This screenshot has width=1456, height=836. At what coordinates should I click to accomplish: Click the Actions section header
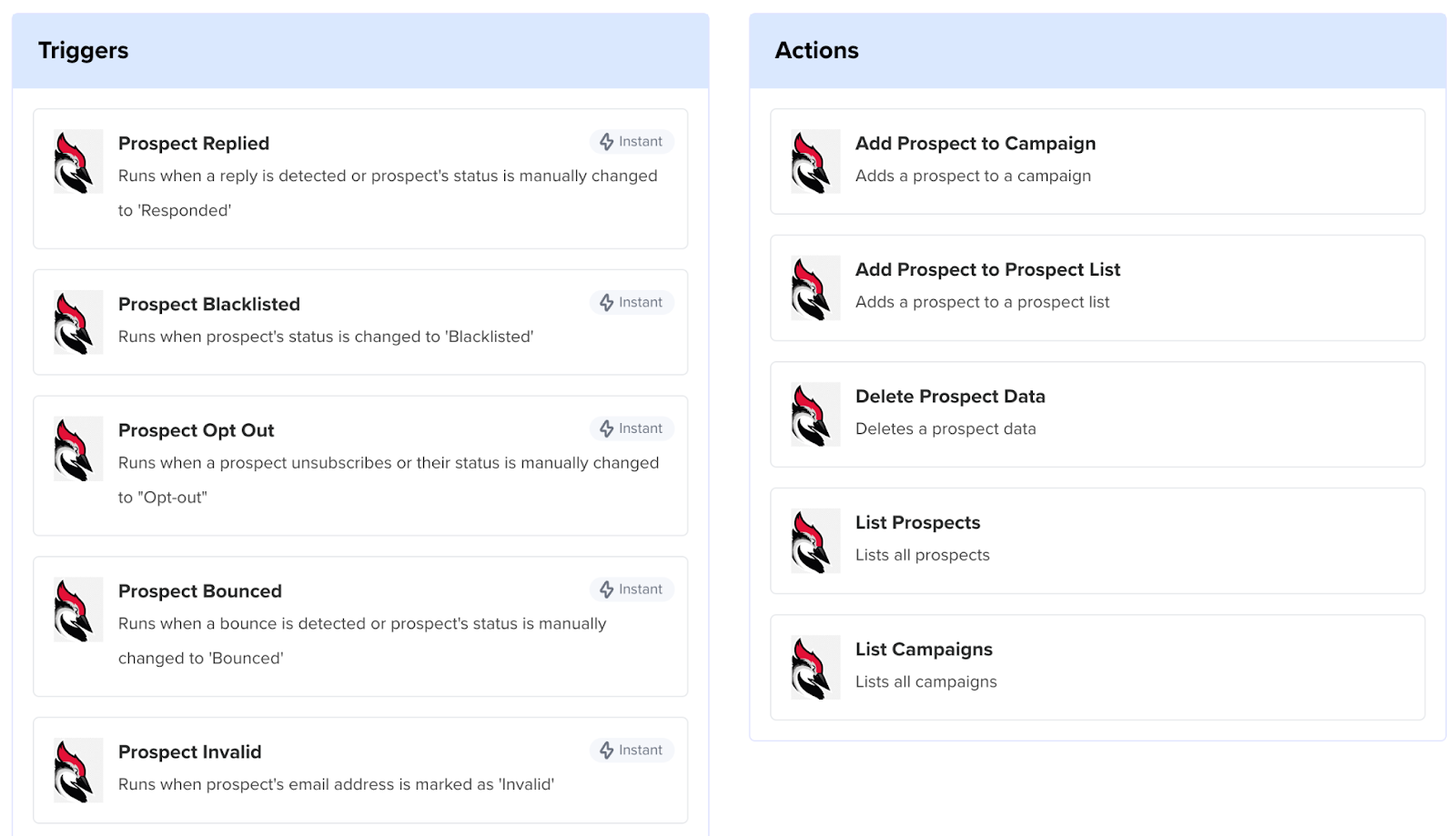pyautogui.click(x=816, y=51)
